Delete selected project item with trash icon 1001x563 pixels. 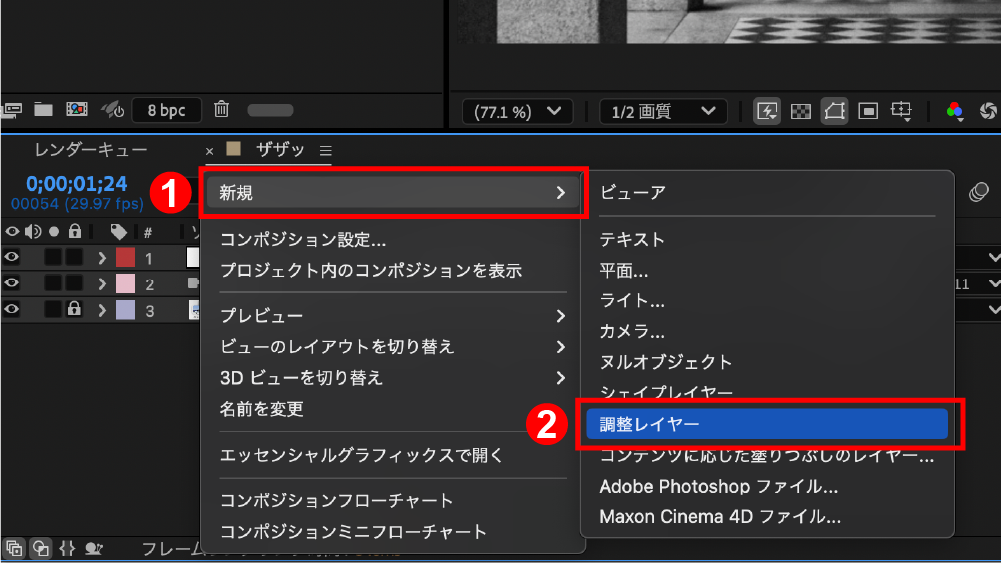[x=222, y=109]
